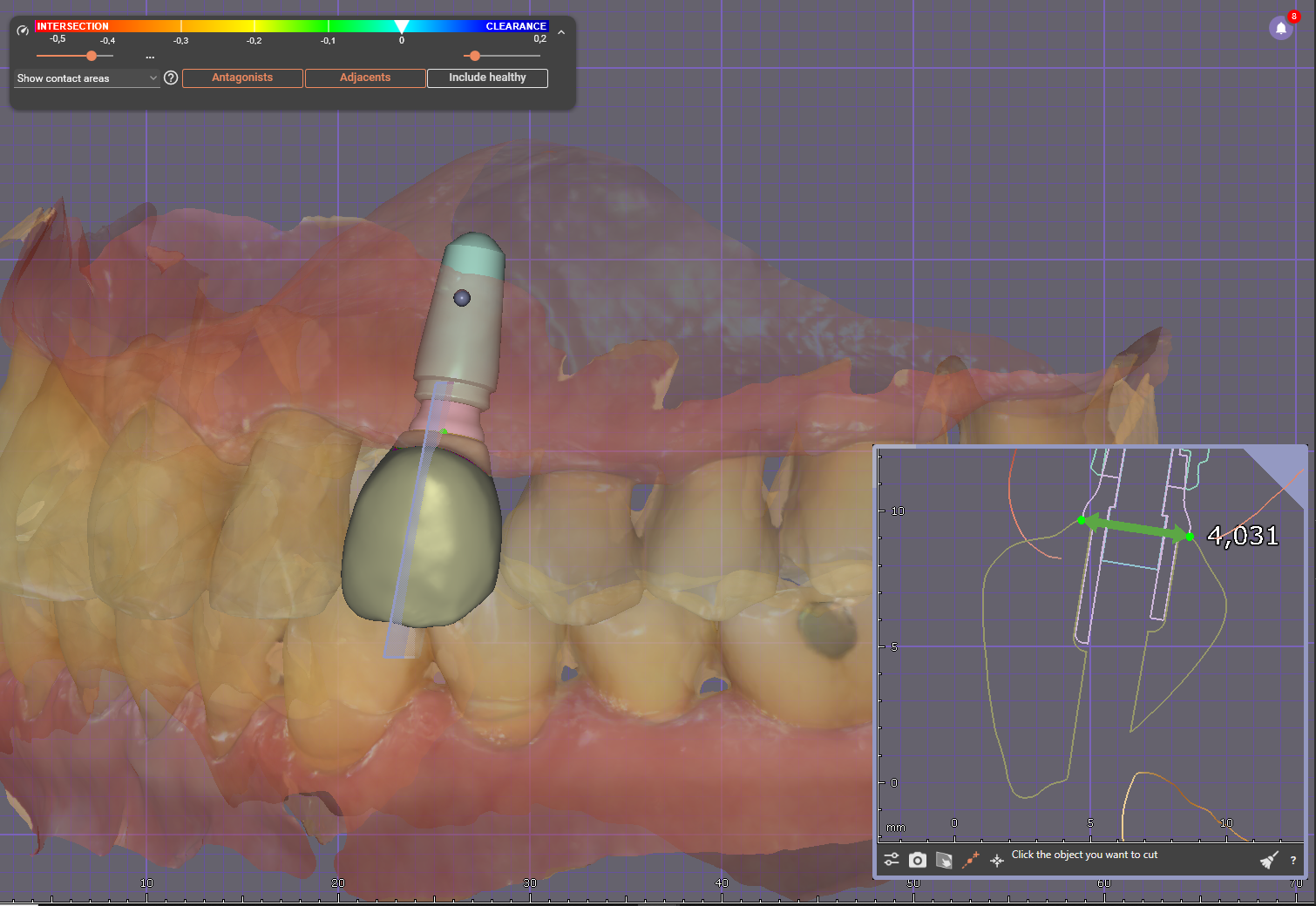
Task: Open the Show contact areas dropdown
Action: click(x=86, y=78)
